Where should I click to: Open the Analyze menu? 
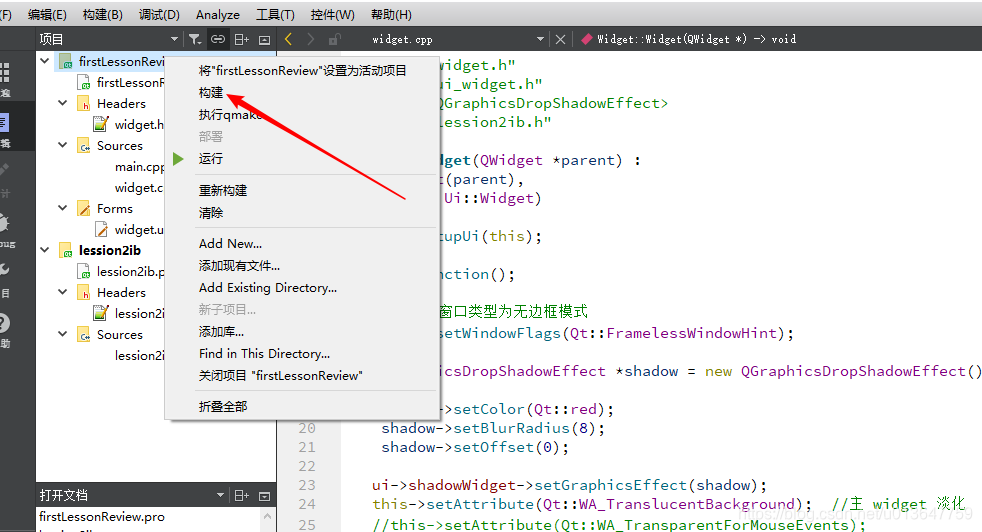click(217, 14)
